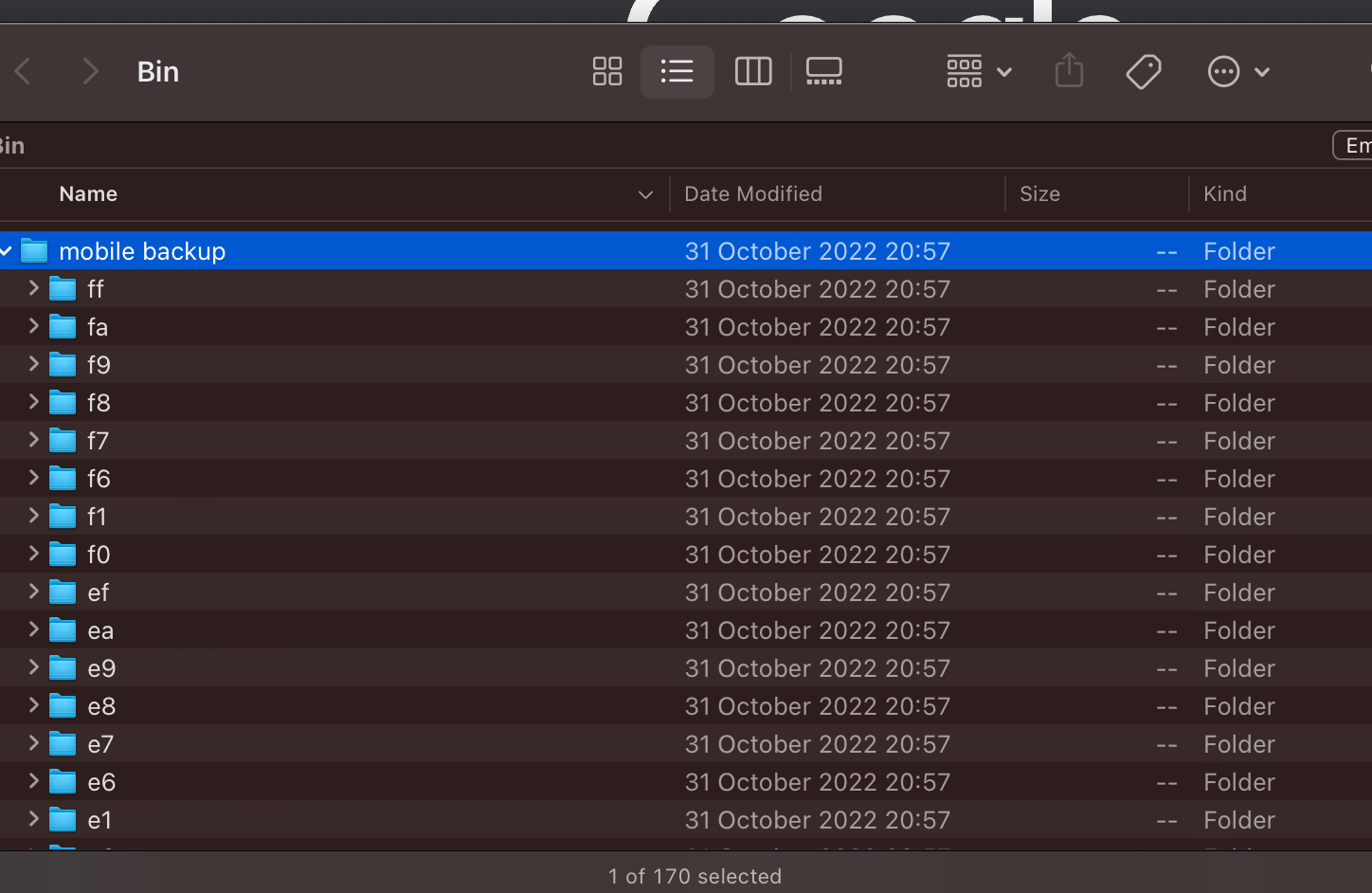Select the folder name f8
This screenshot has height=893, width=1372.
tap(99, 403)
